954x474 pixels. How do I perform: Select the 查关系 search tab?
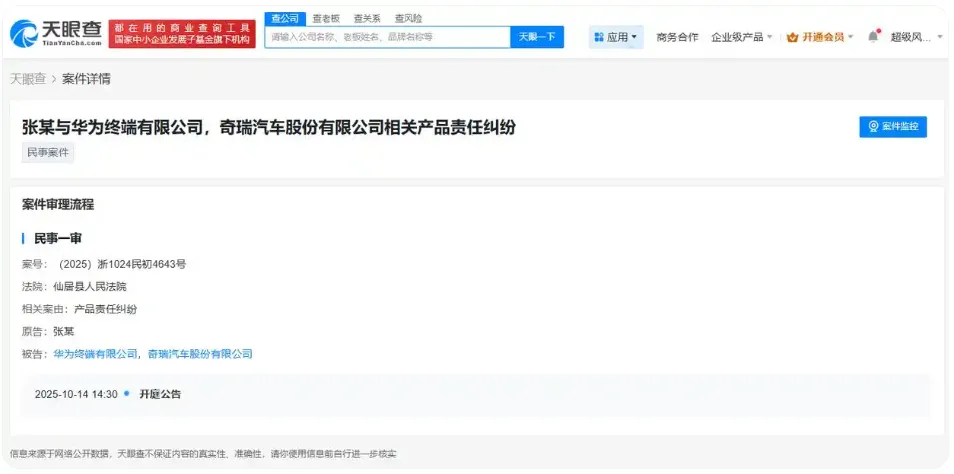click(x=367, y=18)
